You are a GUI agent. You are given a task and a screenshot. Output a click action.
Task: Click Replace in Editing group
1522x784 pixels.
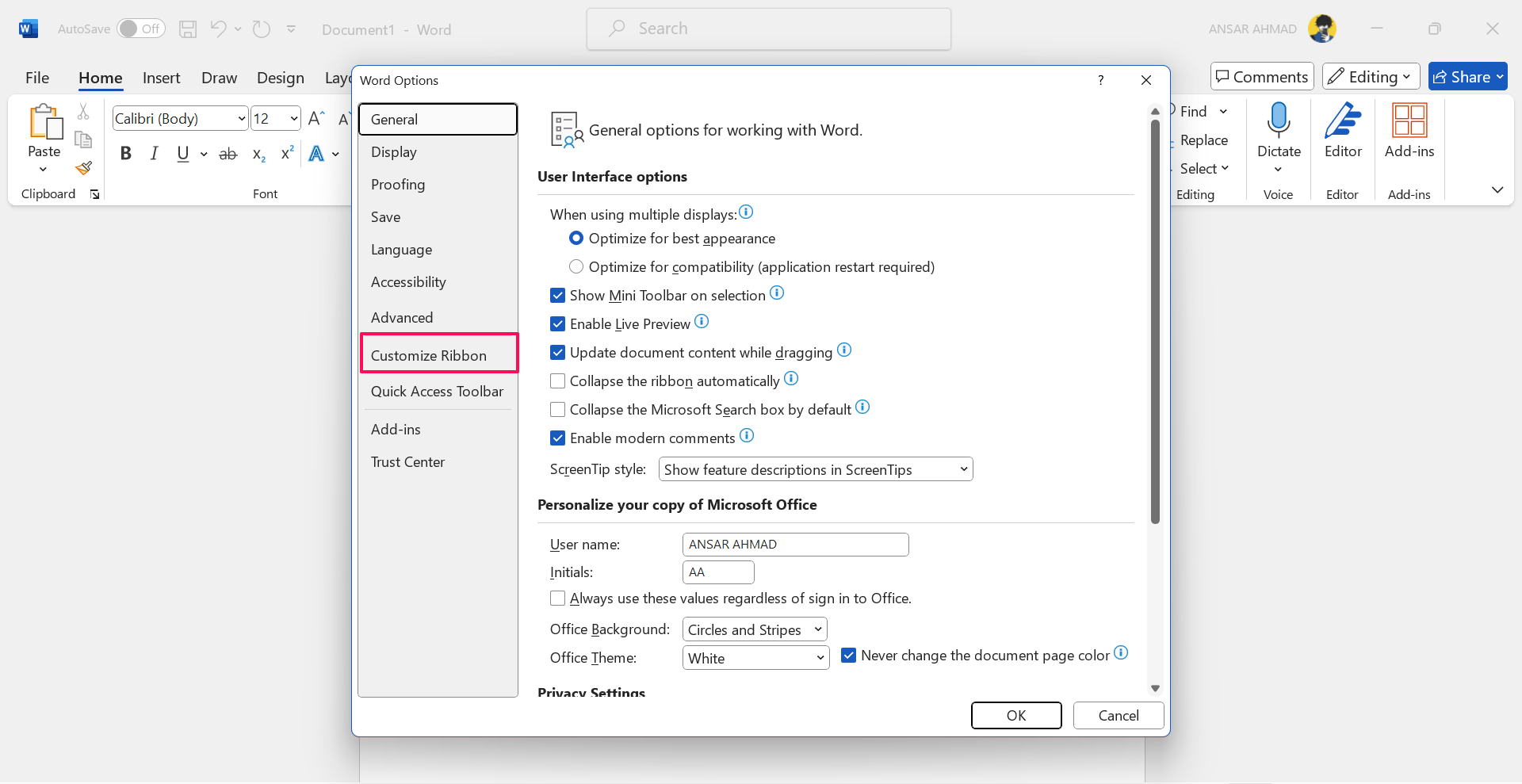(x=1203, y=140)
